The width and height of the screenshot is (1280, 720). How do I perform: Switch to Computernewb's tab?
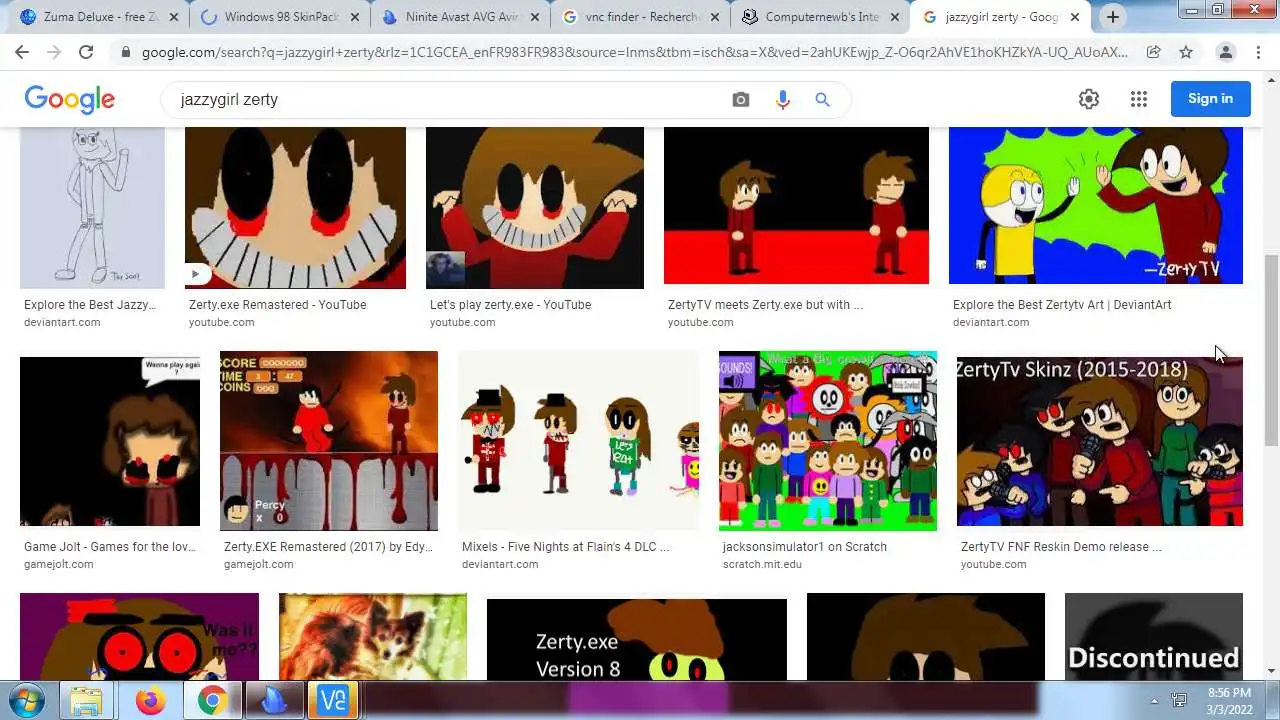pos(821,17)
